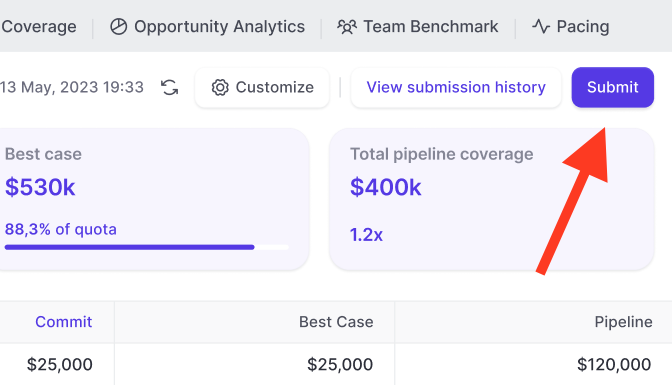Click the Opportunity Analytics pie chart icon
This screenshot has width=672, height=385.
point(118,27)
